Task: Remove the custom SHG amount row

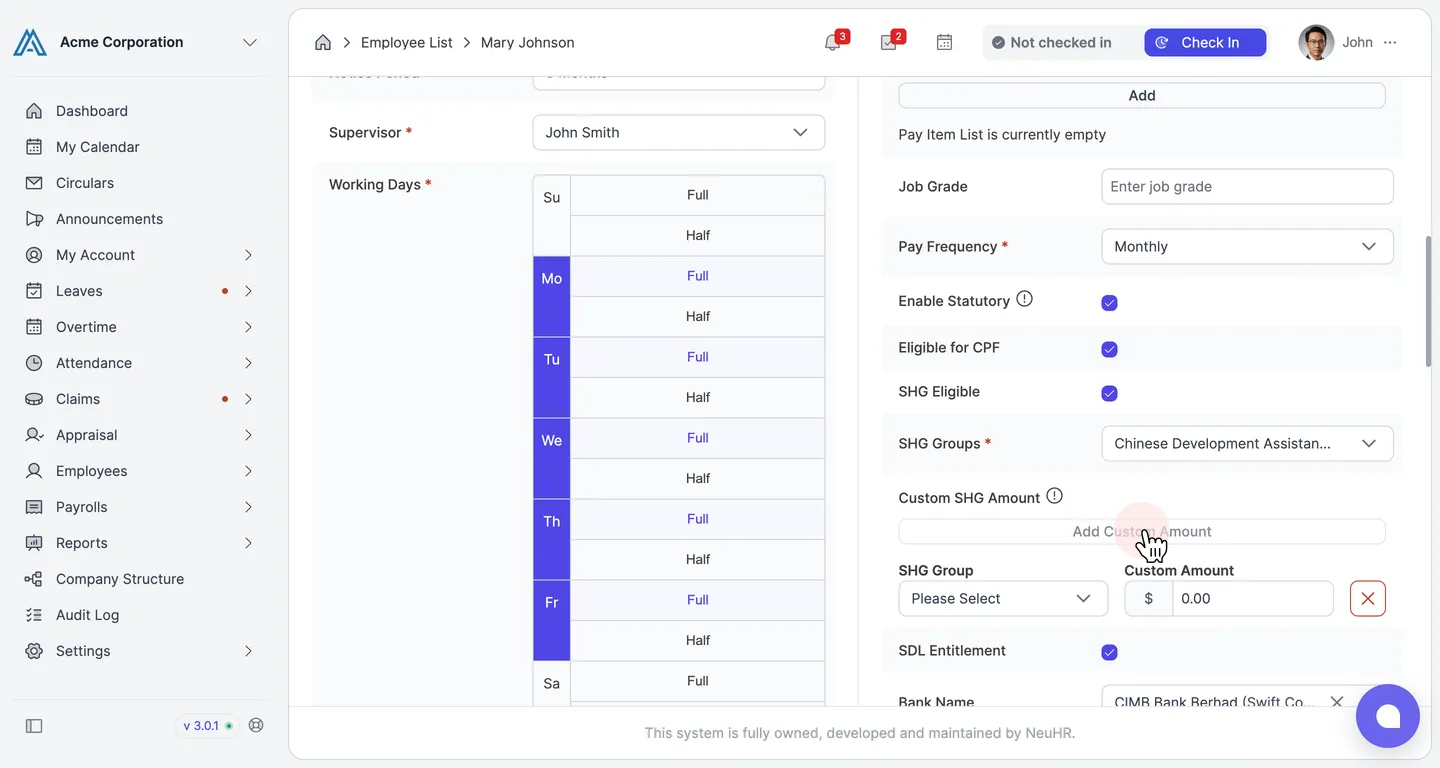Action: coord(1368,598)
